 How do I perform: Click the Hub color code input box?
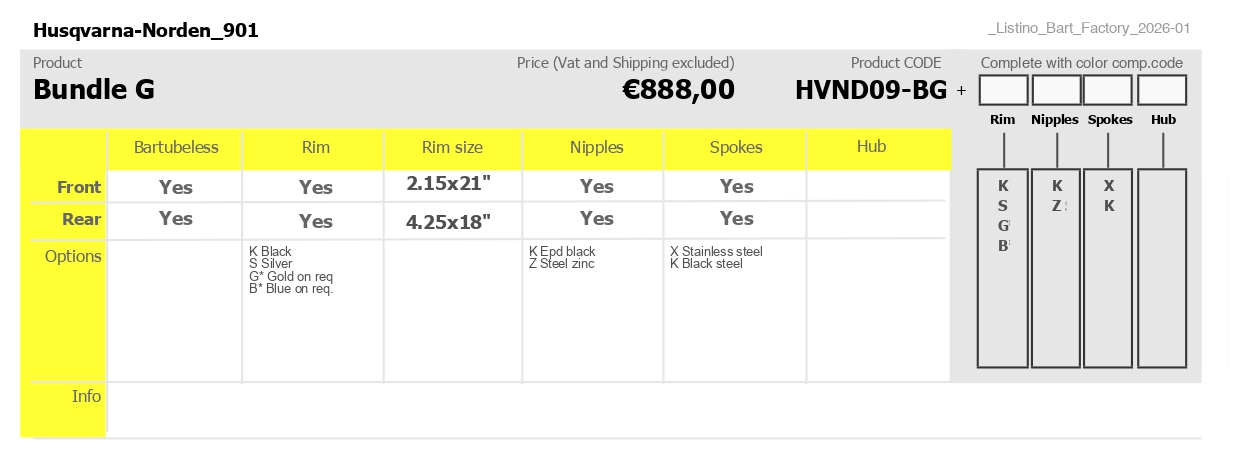coord(1162,90)
